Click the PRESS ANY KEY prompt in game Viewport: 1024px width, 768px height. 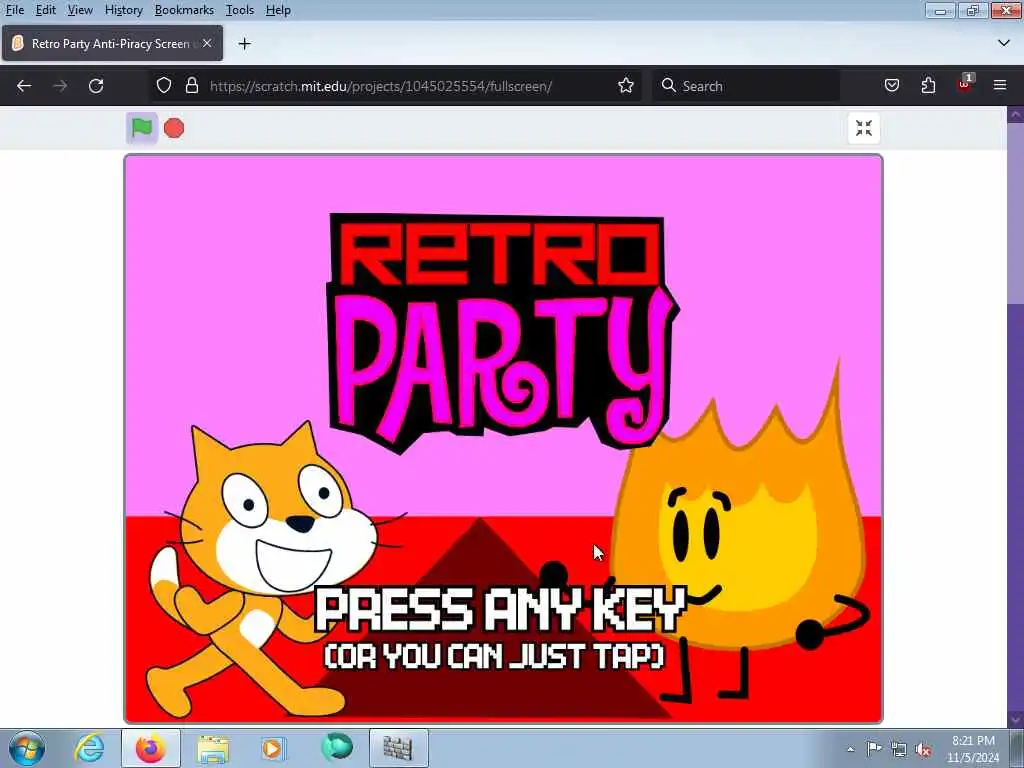point(500,609)
